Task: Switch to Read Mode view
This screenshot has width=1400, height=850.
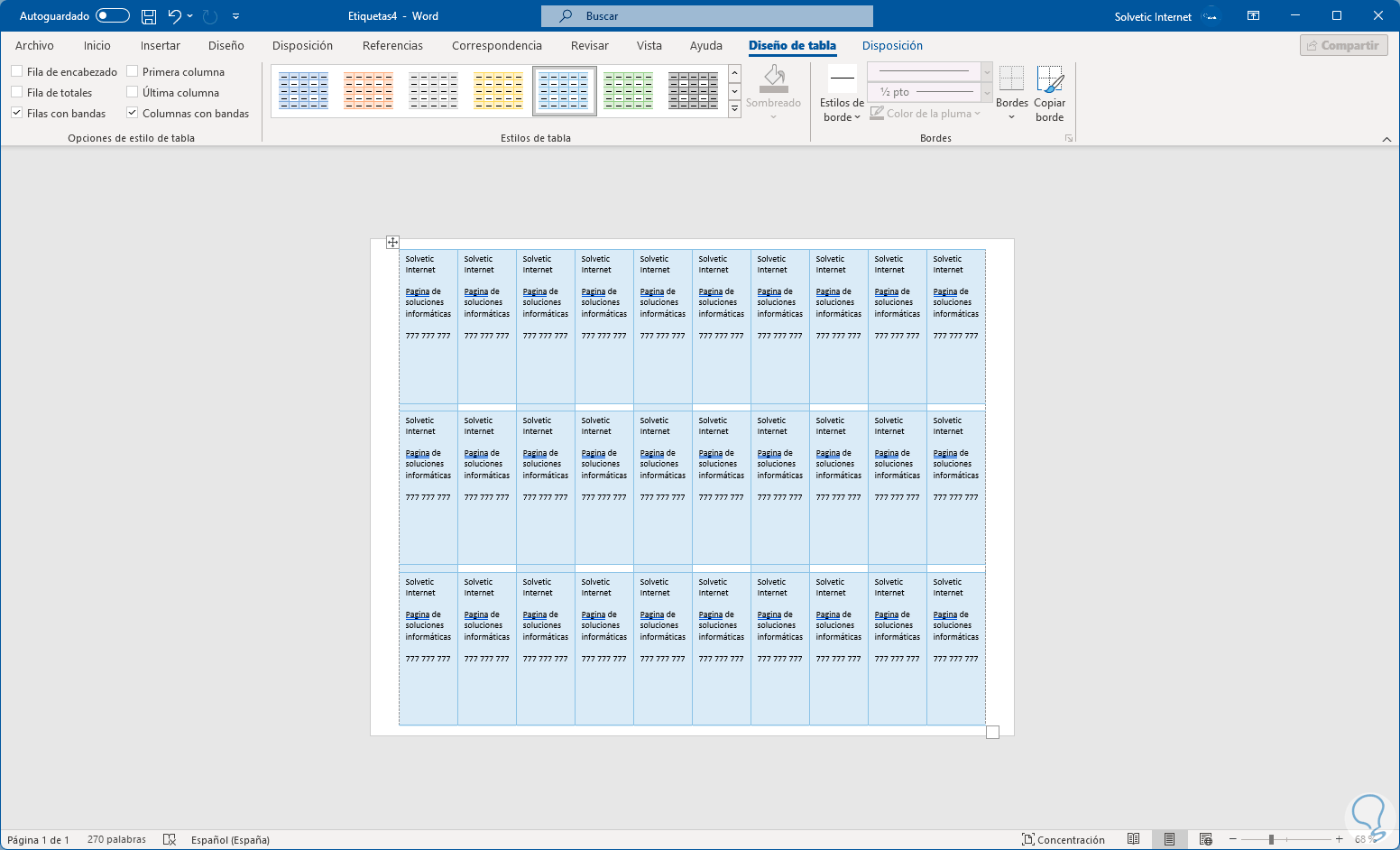Action: click(1133, 839)
